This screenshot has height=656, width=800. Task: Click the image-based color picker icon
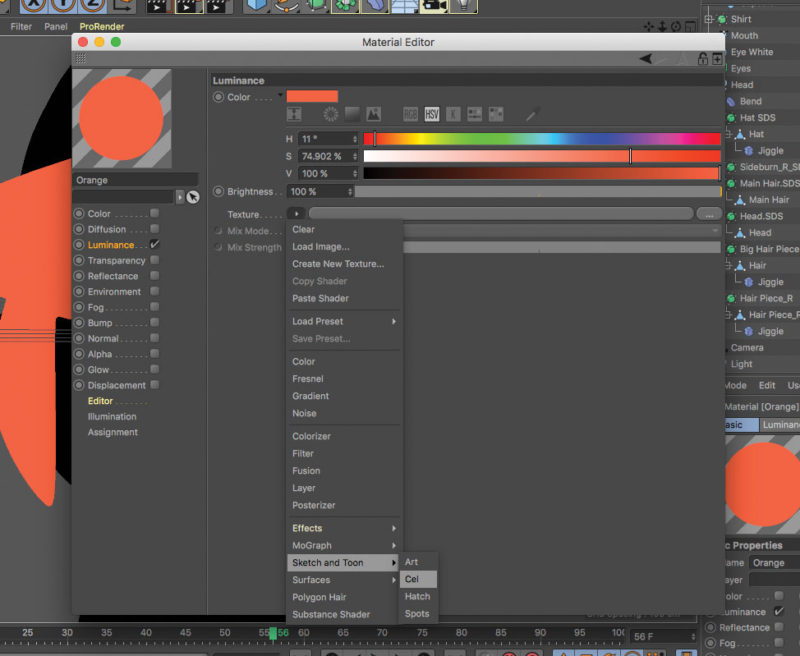pyautogui.click(x=373, y=115)
